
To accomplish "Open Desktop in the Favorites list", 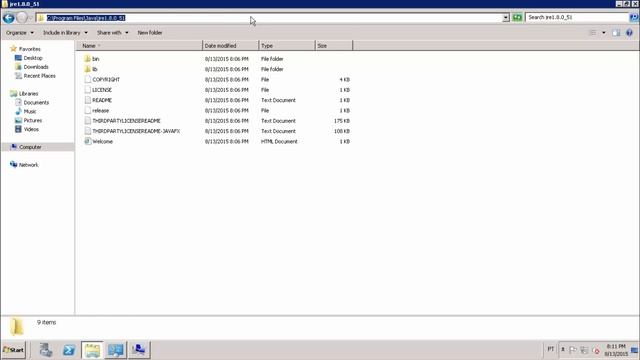I will point(33,58).
